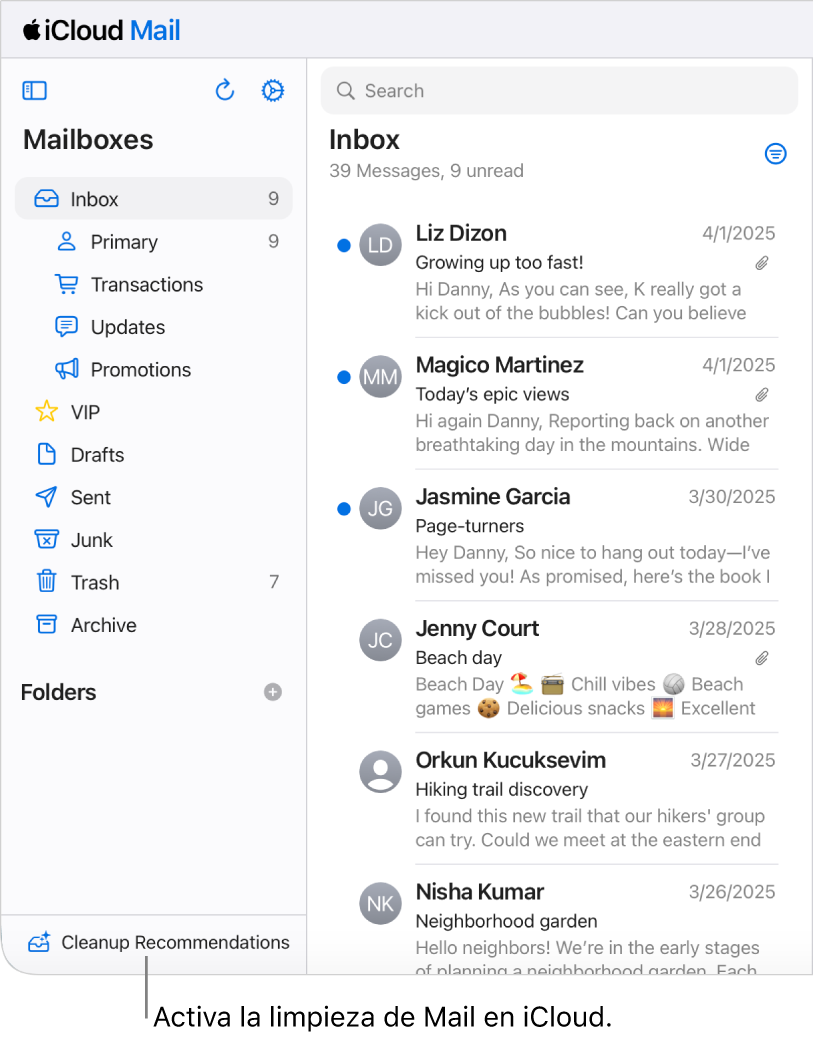Viewport: 817px width, 1045px height.
Task: Click the Primary person icon
Action: point(67,241)
